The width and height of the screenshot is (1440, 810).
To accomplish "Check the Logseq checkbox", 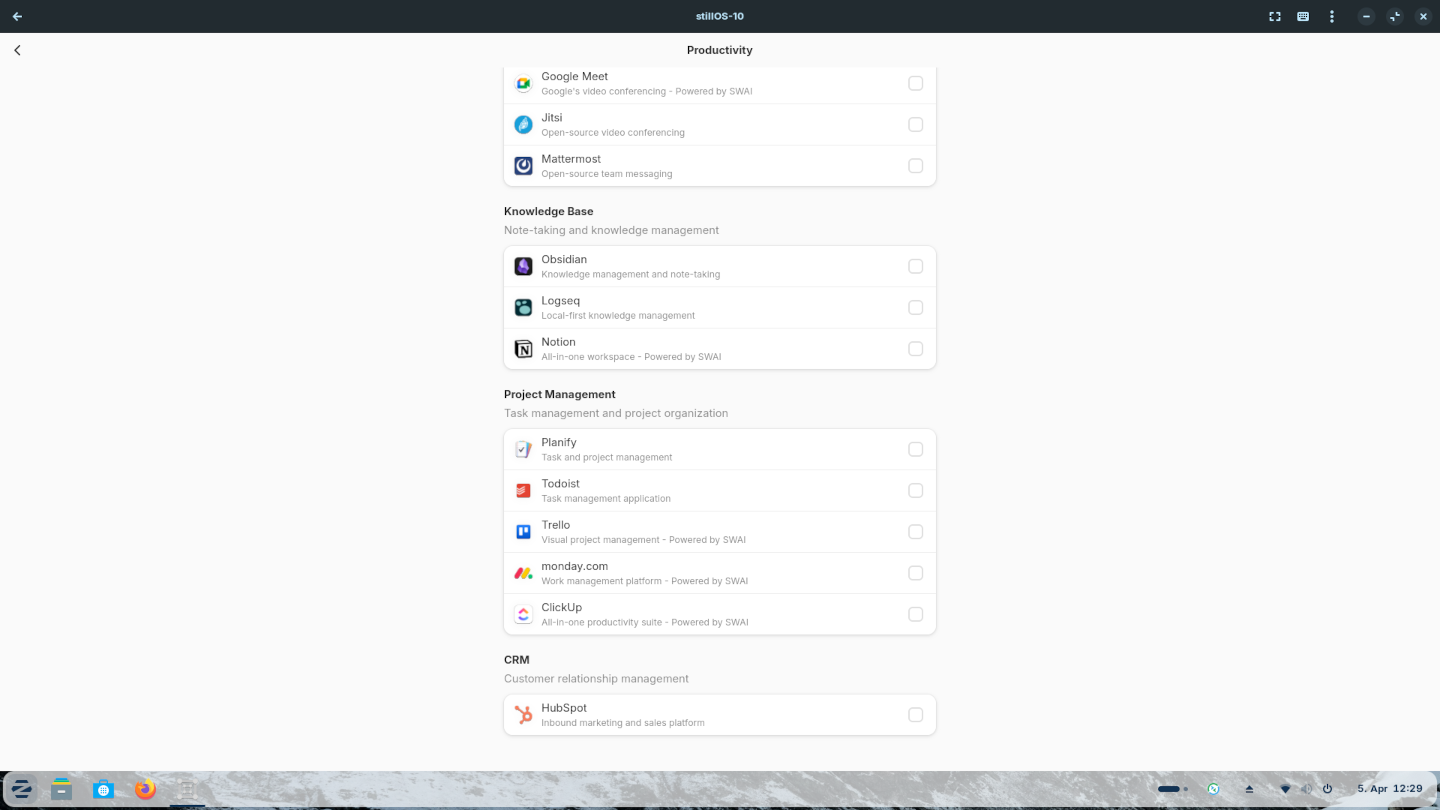I will tap(915, 308).
